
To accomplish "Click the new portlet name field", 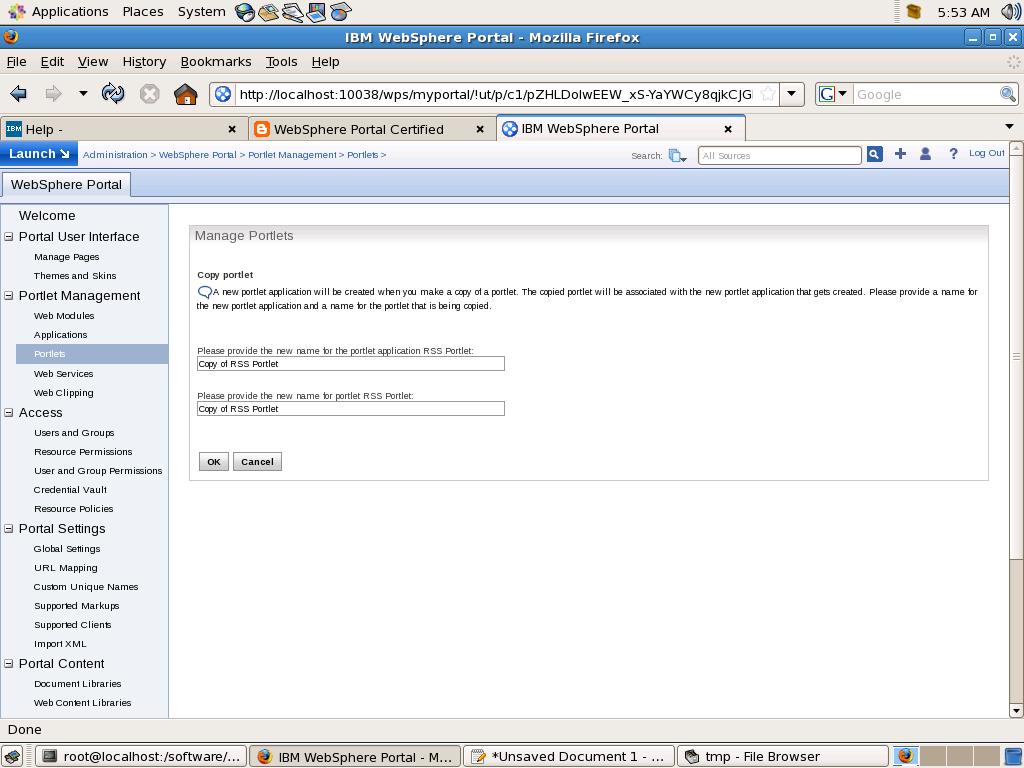I will click(x=351, y=409).
